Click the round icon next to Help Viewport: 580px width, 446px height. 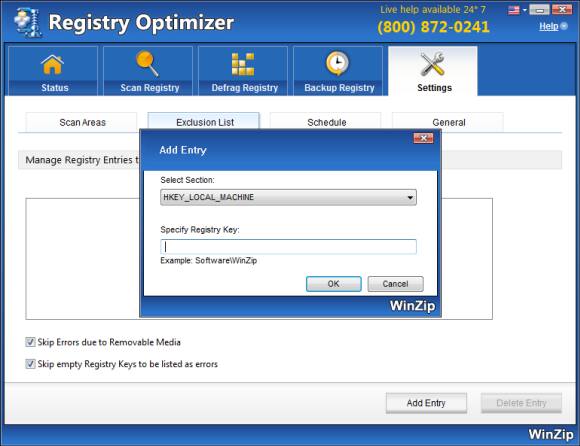(x=564, y=26)
